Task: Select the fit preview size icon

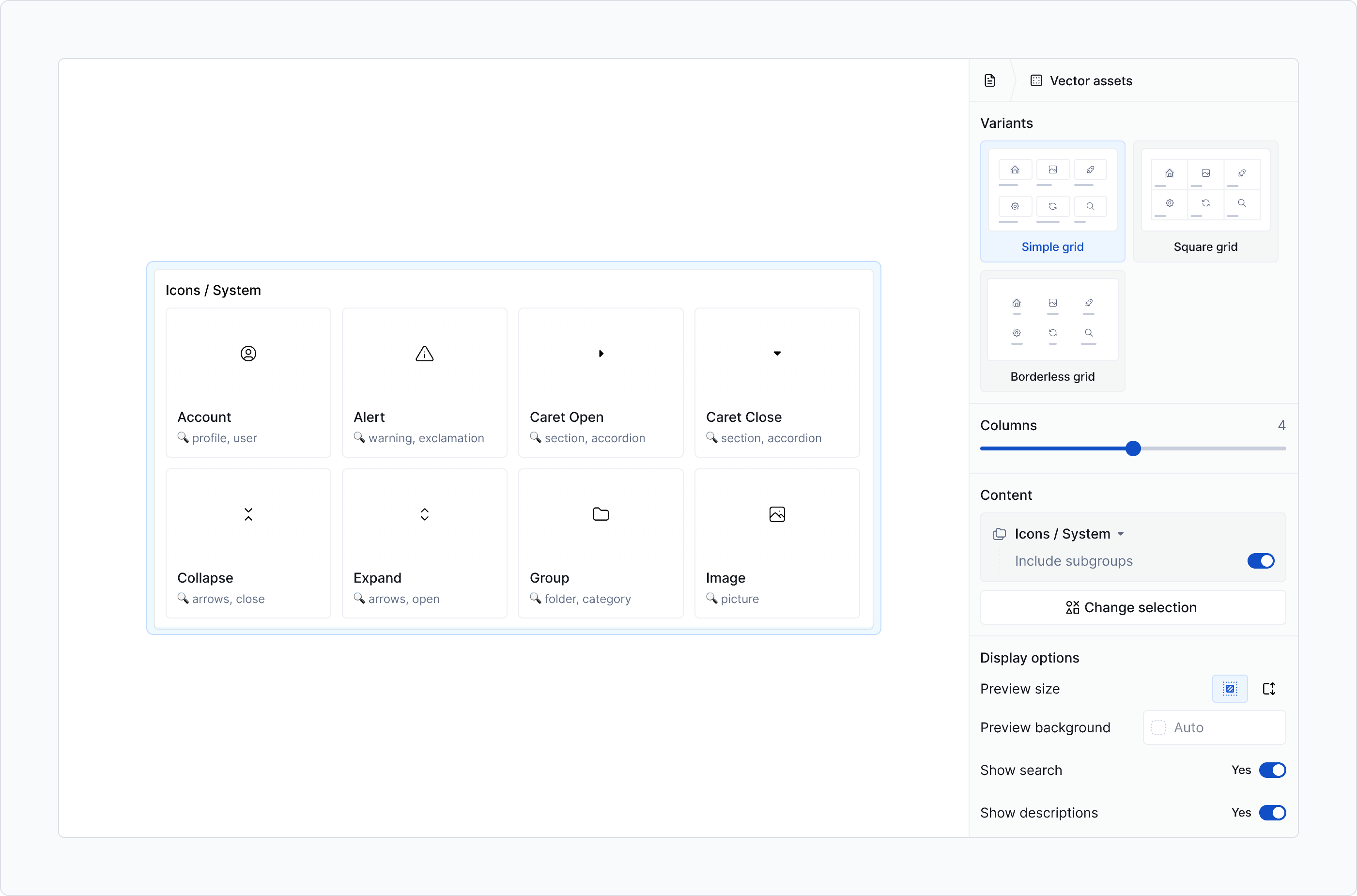Action: [1230, 689]
